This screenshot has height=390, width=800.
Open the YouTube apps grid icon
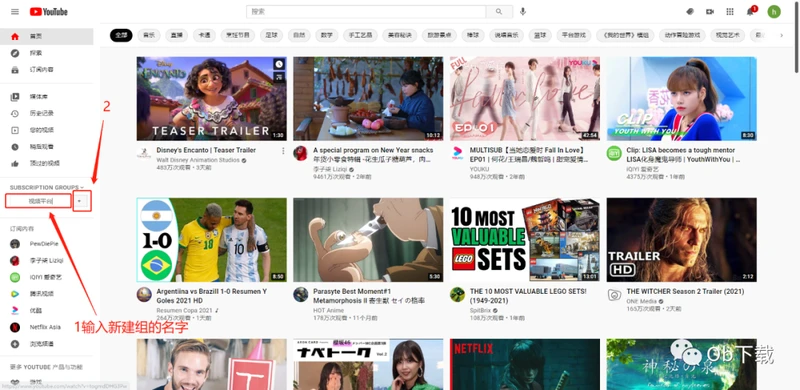click(x=730, y=12)
